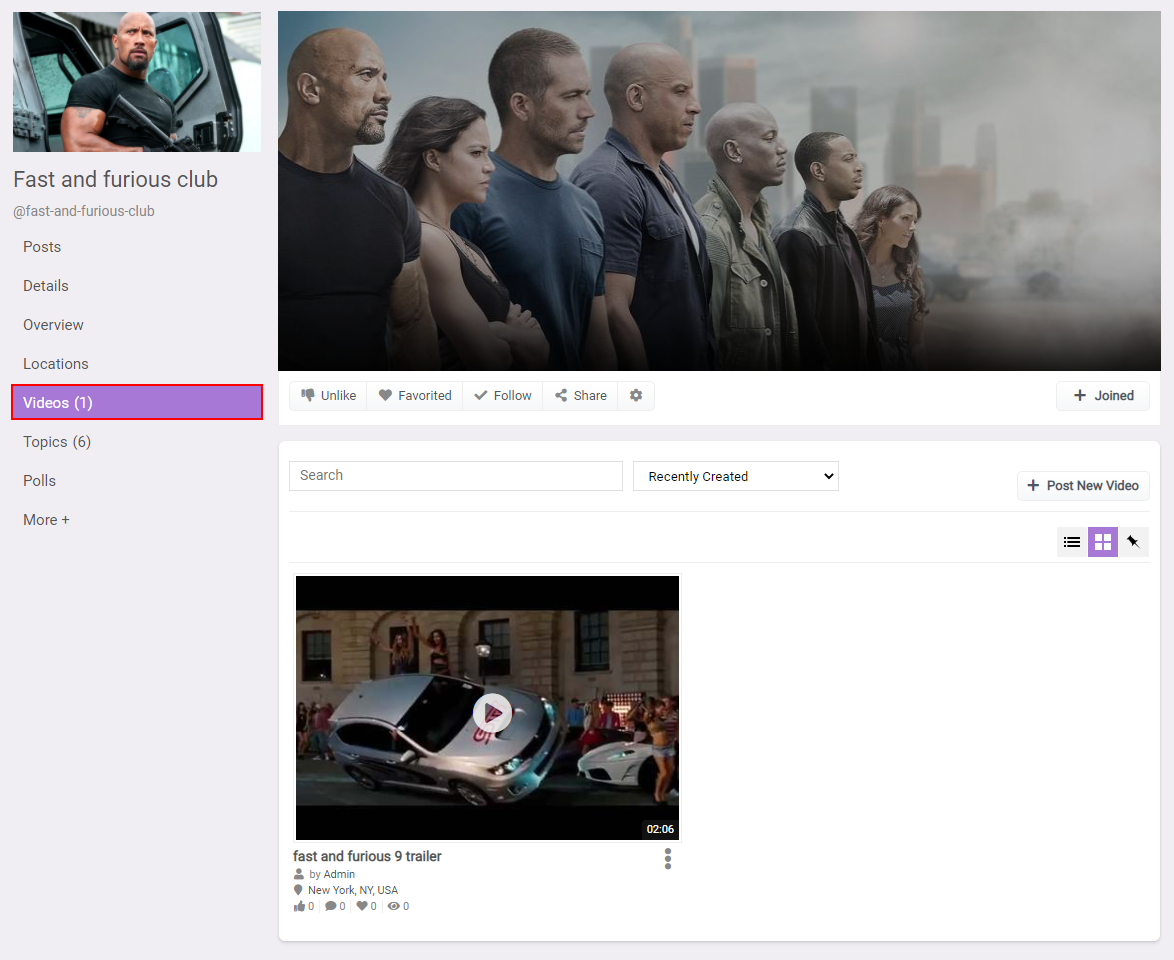Click the settings gear icon under the cover
This screenshot has height=960, width=1174.
[636, 395]
